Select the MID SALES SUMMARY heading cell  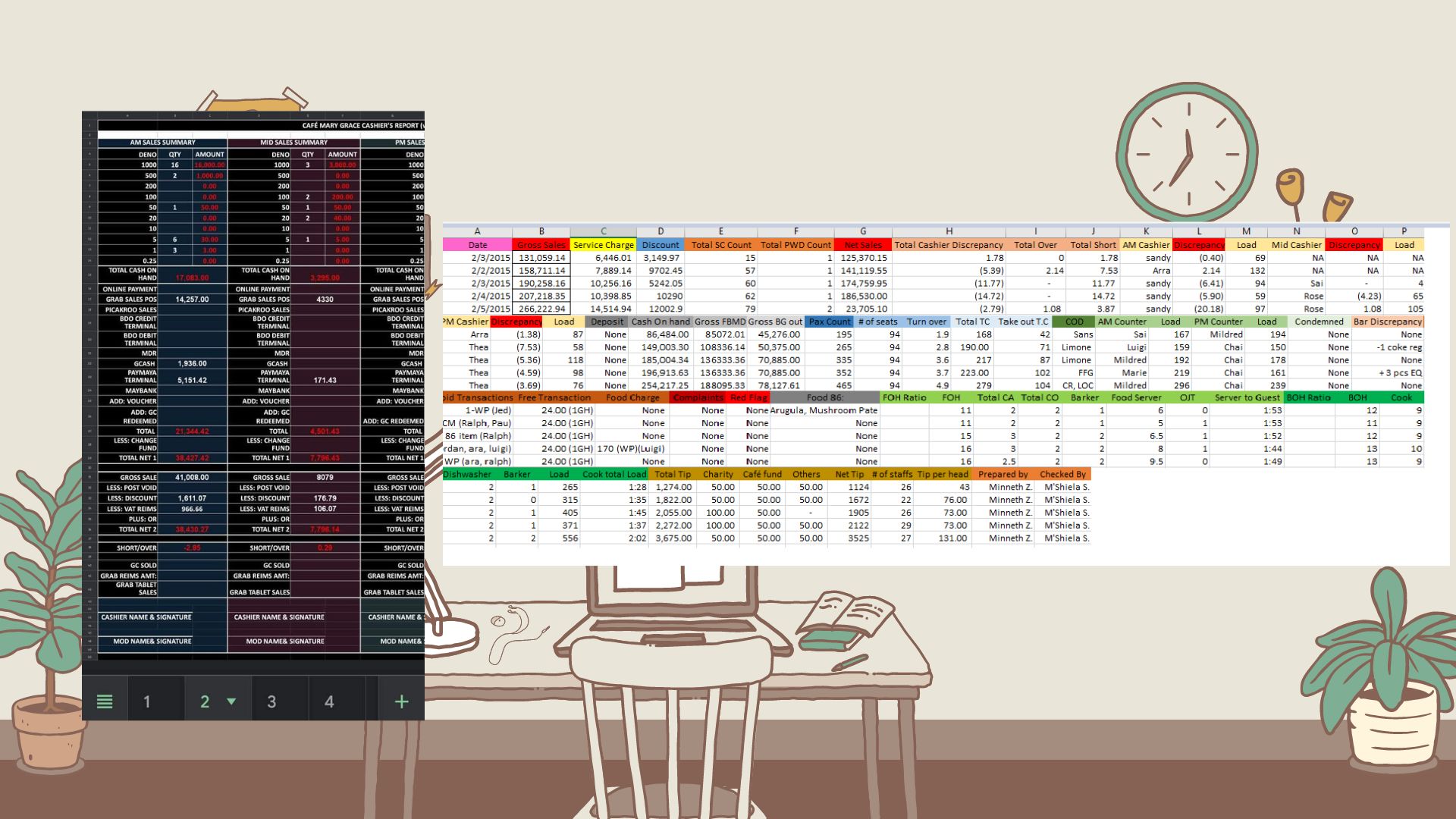pyautogui.click(x=293, y=143)
